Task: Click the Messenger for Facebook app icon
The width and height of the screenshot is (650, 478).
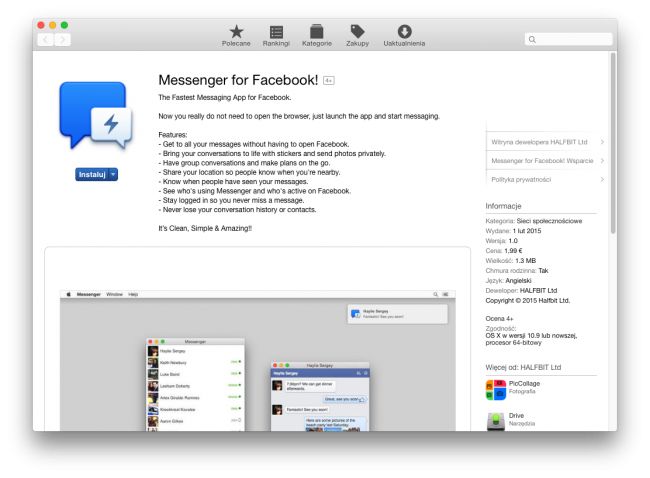Action: click(x=96, y=115)
